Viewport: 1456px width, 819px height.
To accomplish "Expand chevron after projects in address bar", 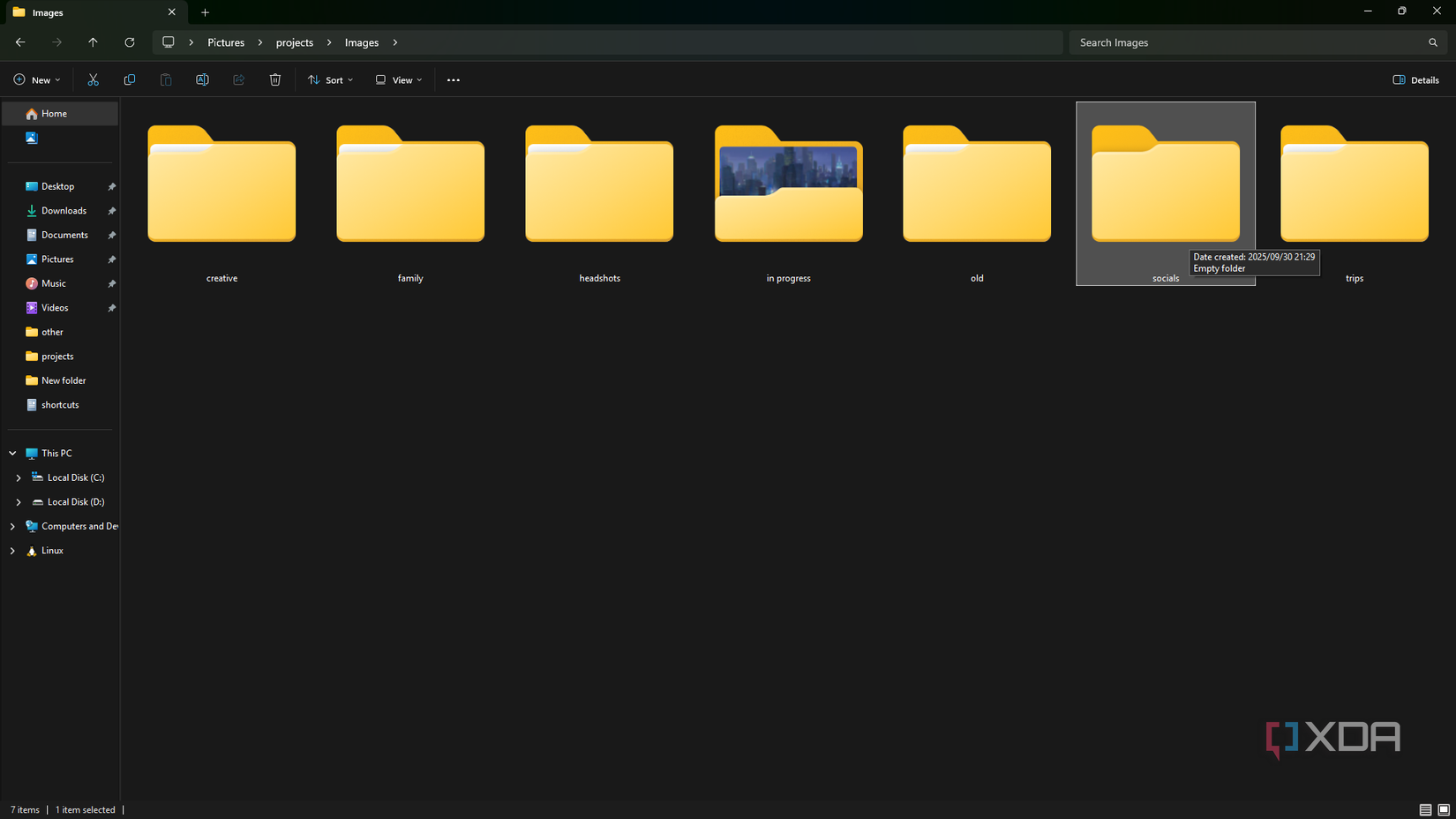I will tap(329, 42).
